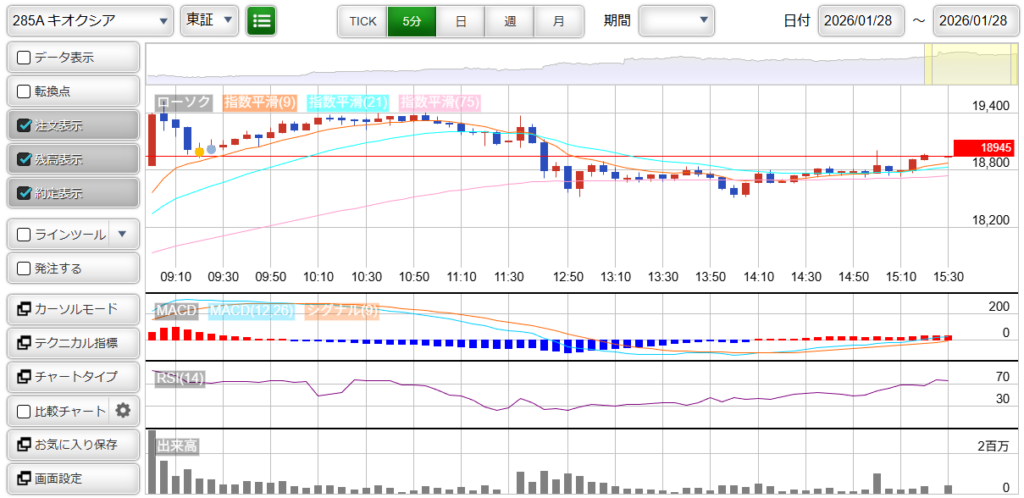
Task: Toggle the 比較チャート checkbox
Action: (x=24, y=411)
